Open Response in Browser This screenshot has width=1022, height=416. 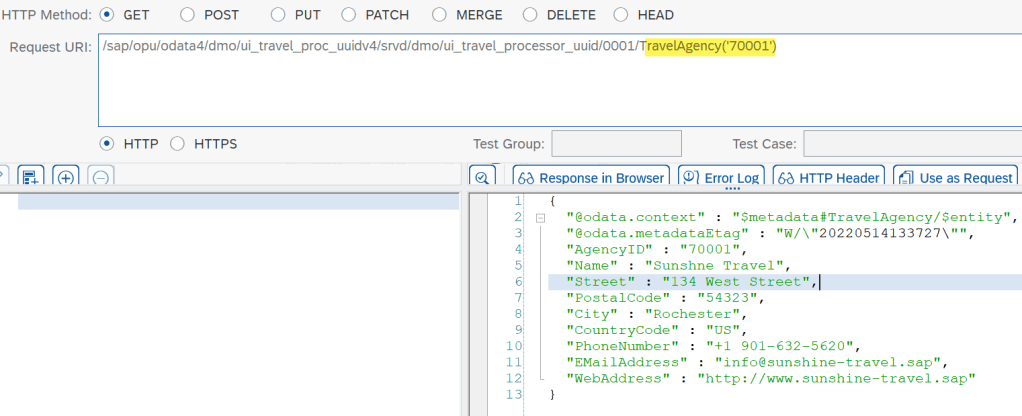(590, 178)
